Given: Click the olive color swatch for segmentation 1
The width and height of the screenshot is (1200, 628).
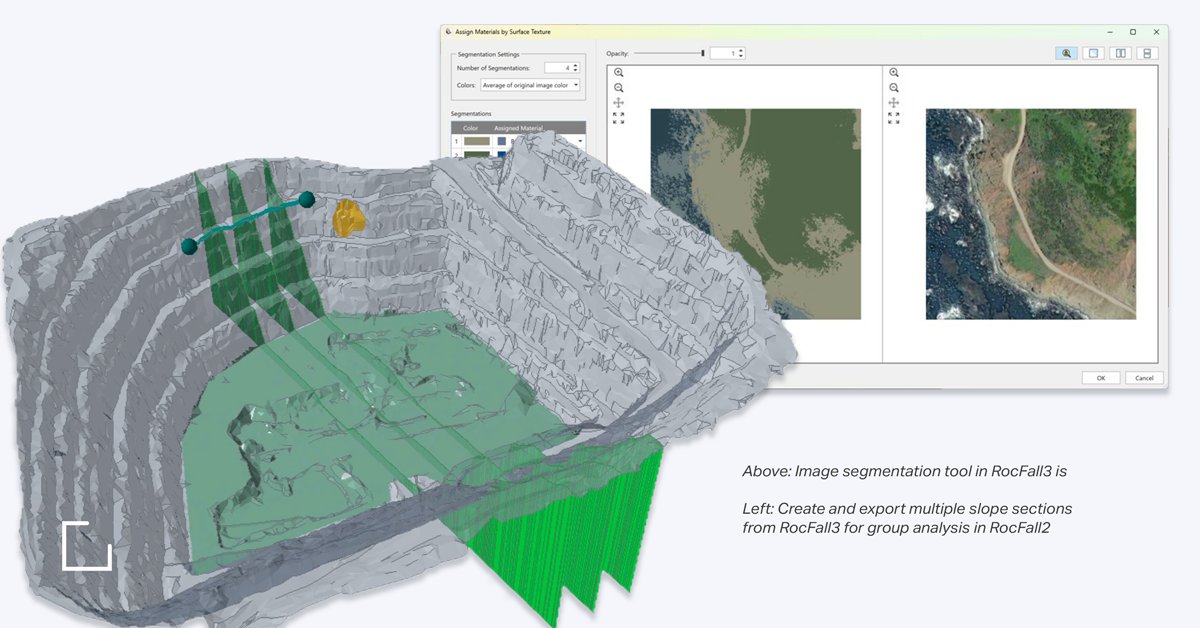Looking at the screenshot, I should click(x=475, y=140).
